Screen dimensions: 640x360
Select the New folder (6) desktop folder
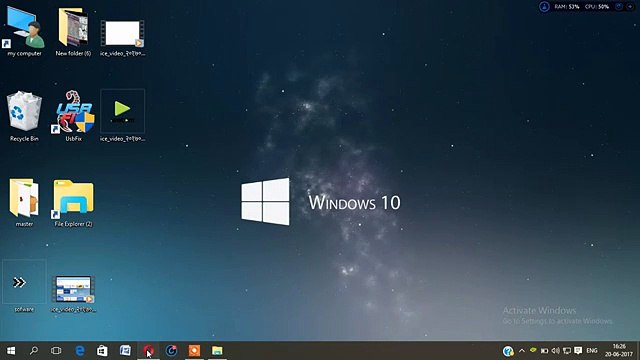[73, 31]
